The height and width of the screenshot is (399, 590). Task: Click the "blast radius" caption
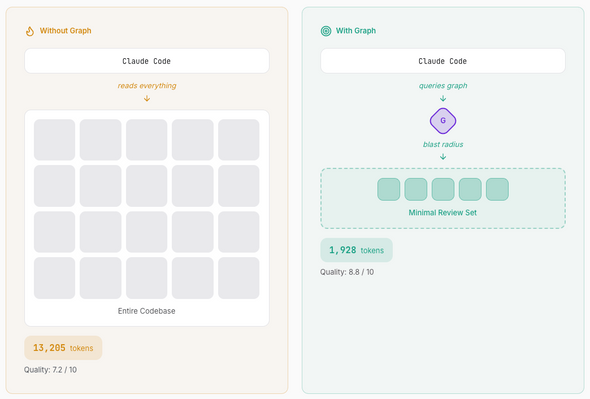click(x=443, y=145)
